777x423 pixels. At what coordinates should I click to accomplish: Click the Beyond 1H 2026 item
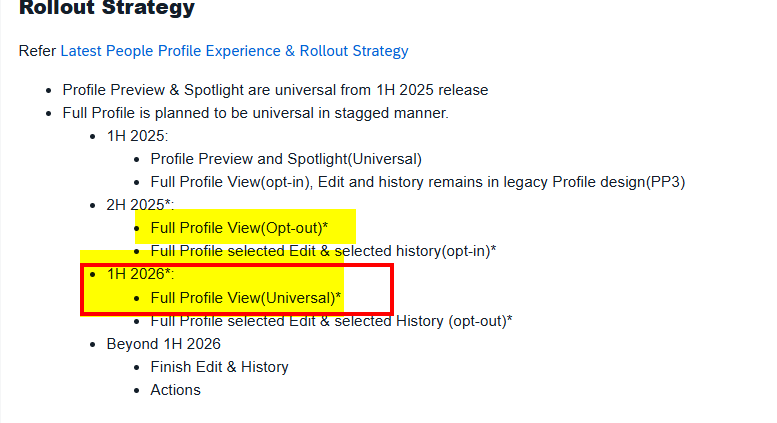(163, 344)
